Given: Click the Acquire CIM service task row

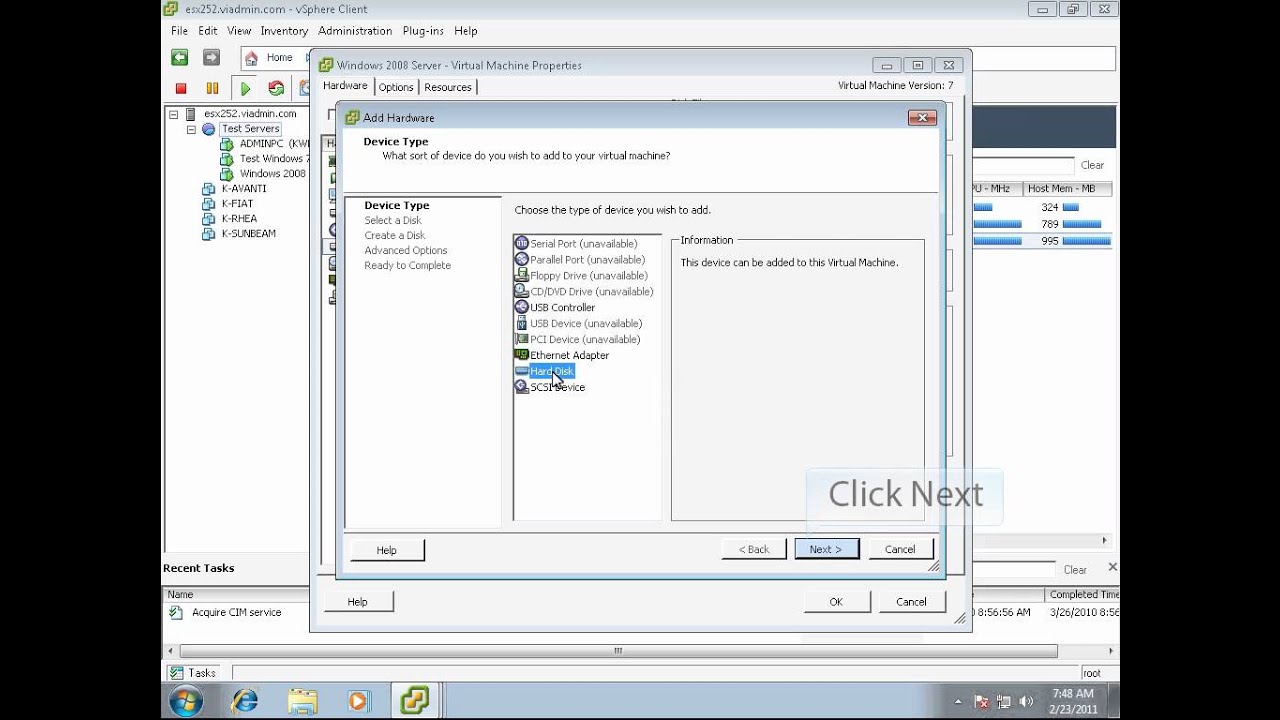Looking at the screenshot, I should pos(236,612).
